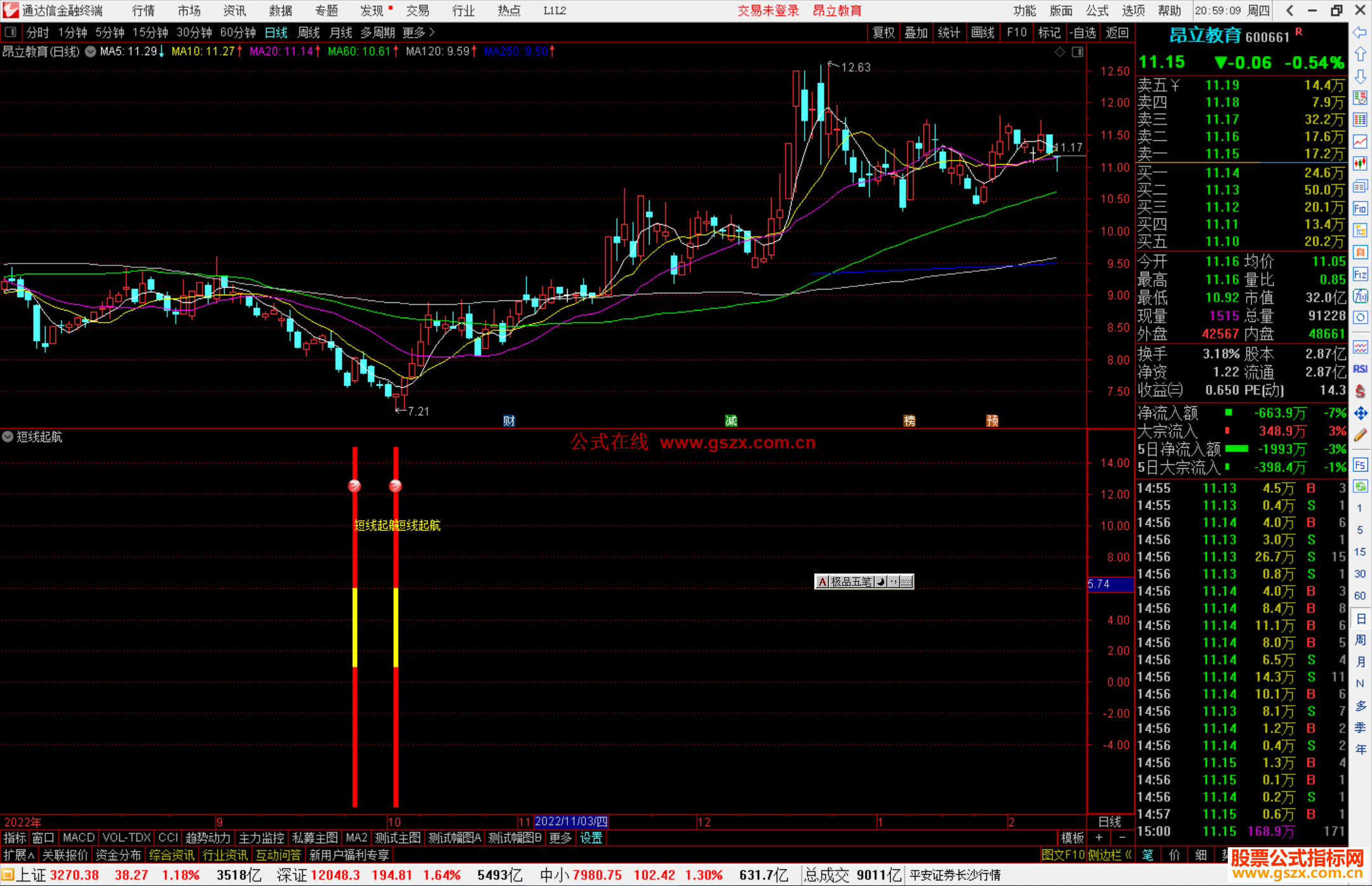Collapse the 侧边栏 sidebar
The image size is (1372, 886).
click(x=1110, y=855)
